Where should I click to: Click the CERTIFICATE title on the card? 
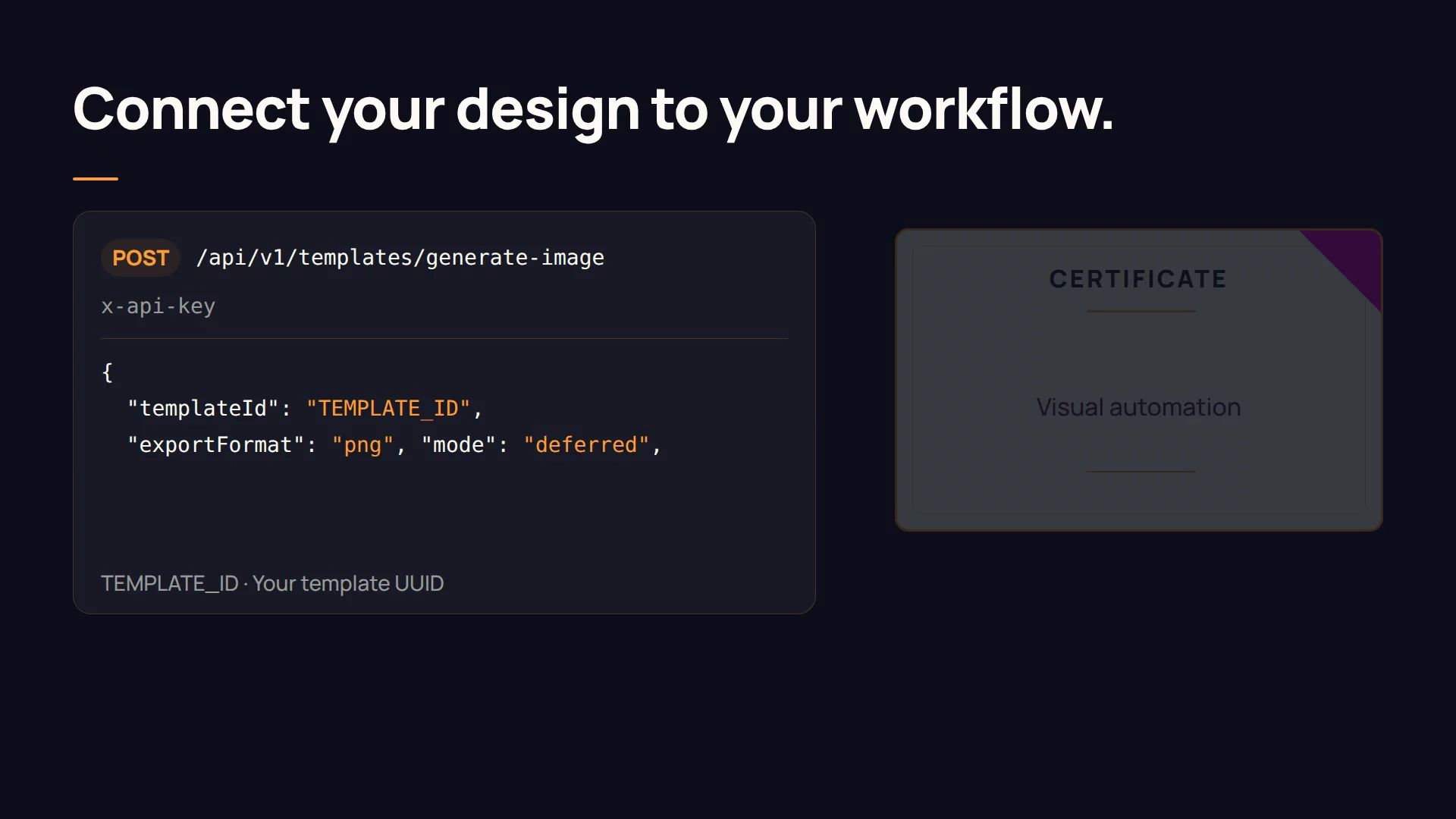tap(1138, 279)
